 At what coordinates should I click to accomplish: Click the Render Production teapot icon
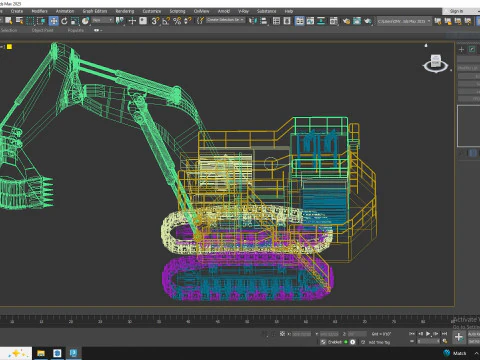point(368,21)
